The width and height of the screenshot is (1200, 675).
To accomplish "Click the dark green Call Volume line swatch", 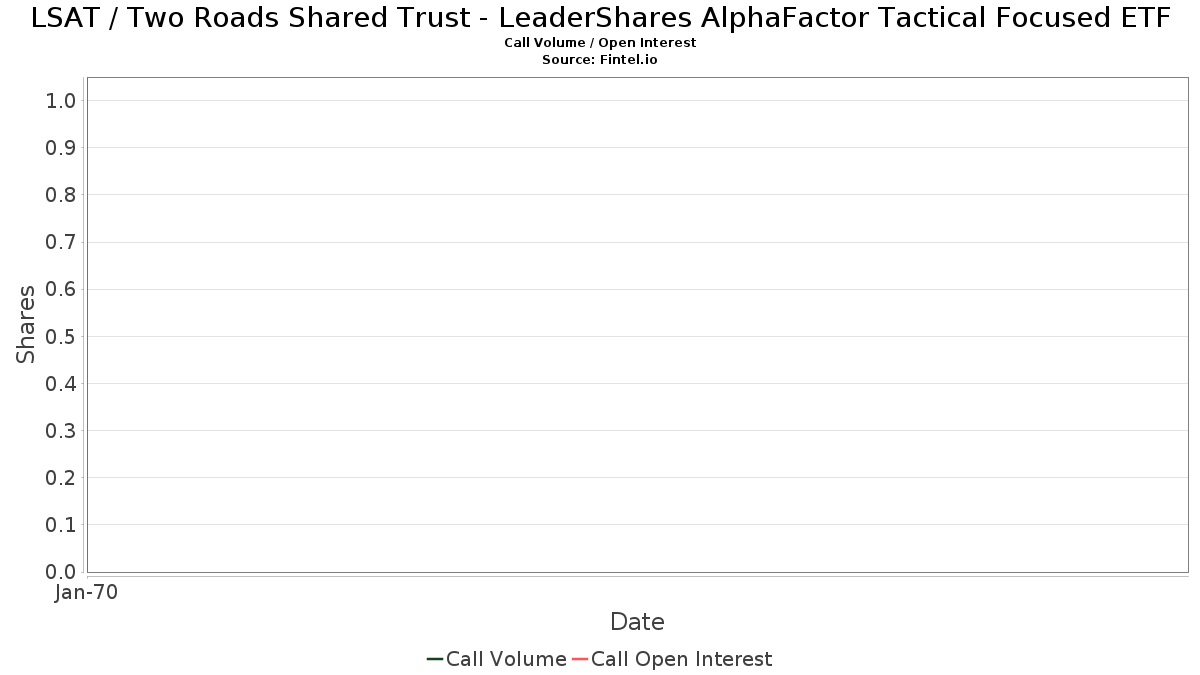I will [x=435, y=659].
